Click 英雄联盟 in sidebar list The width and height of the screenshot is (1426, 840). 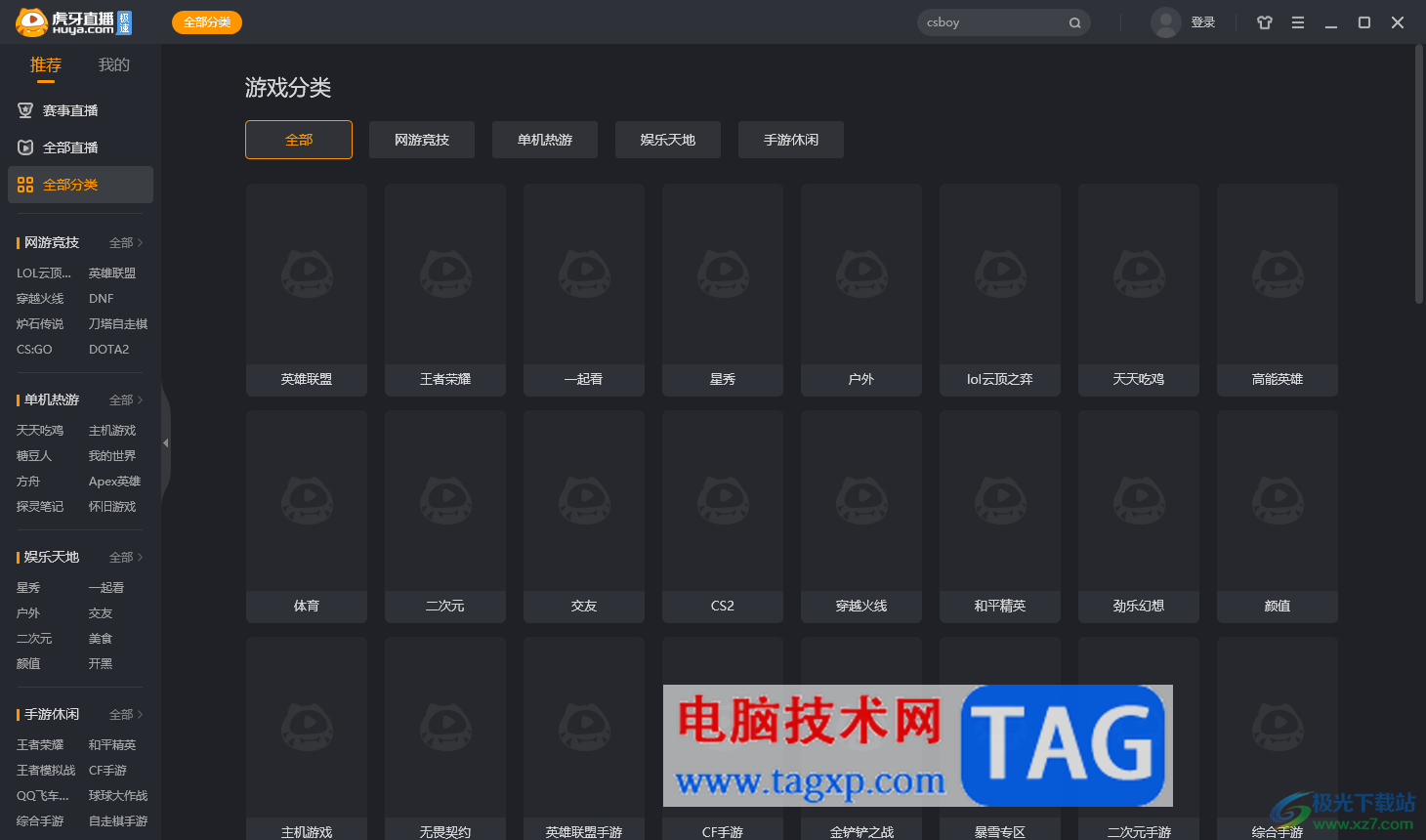pos(112,273)
